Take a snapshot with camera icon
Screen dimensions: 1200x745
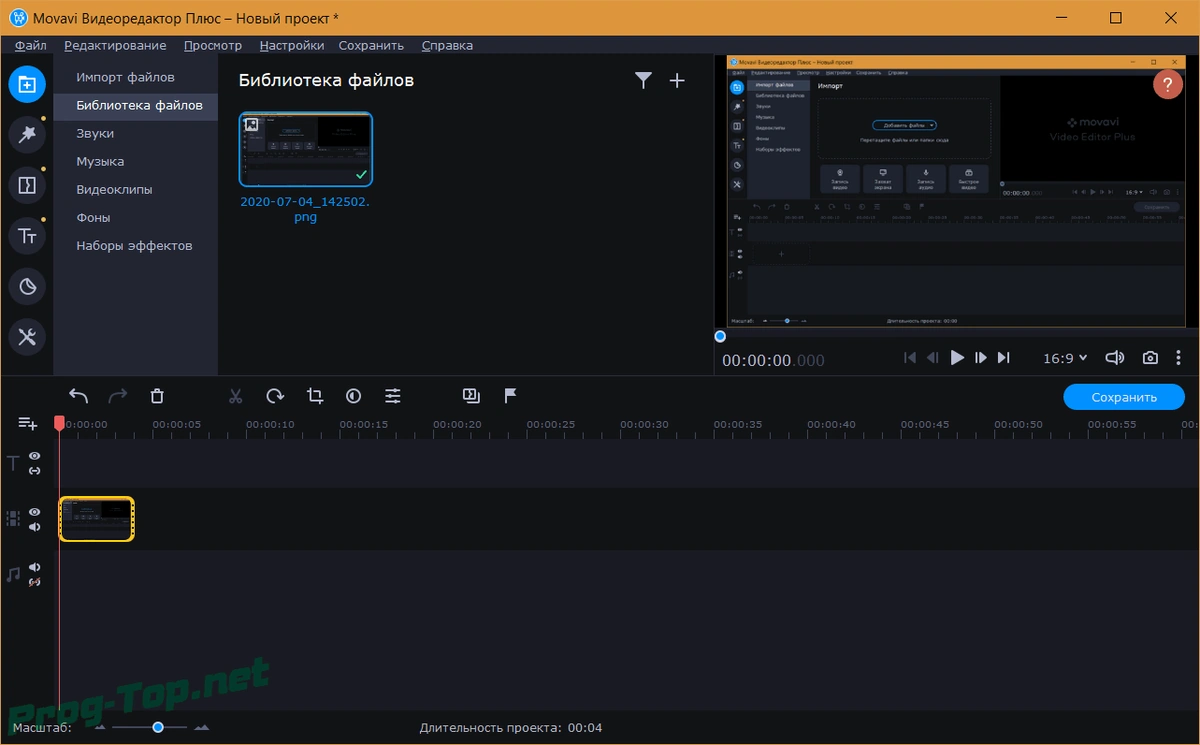(1151, 358)
